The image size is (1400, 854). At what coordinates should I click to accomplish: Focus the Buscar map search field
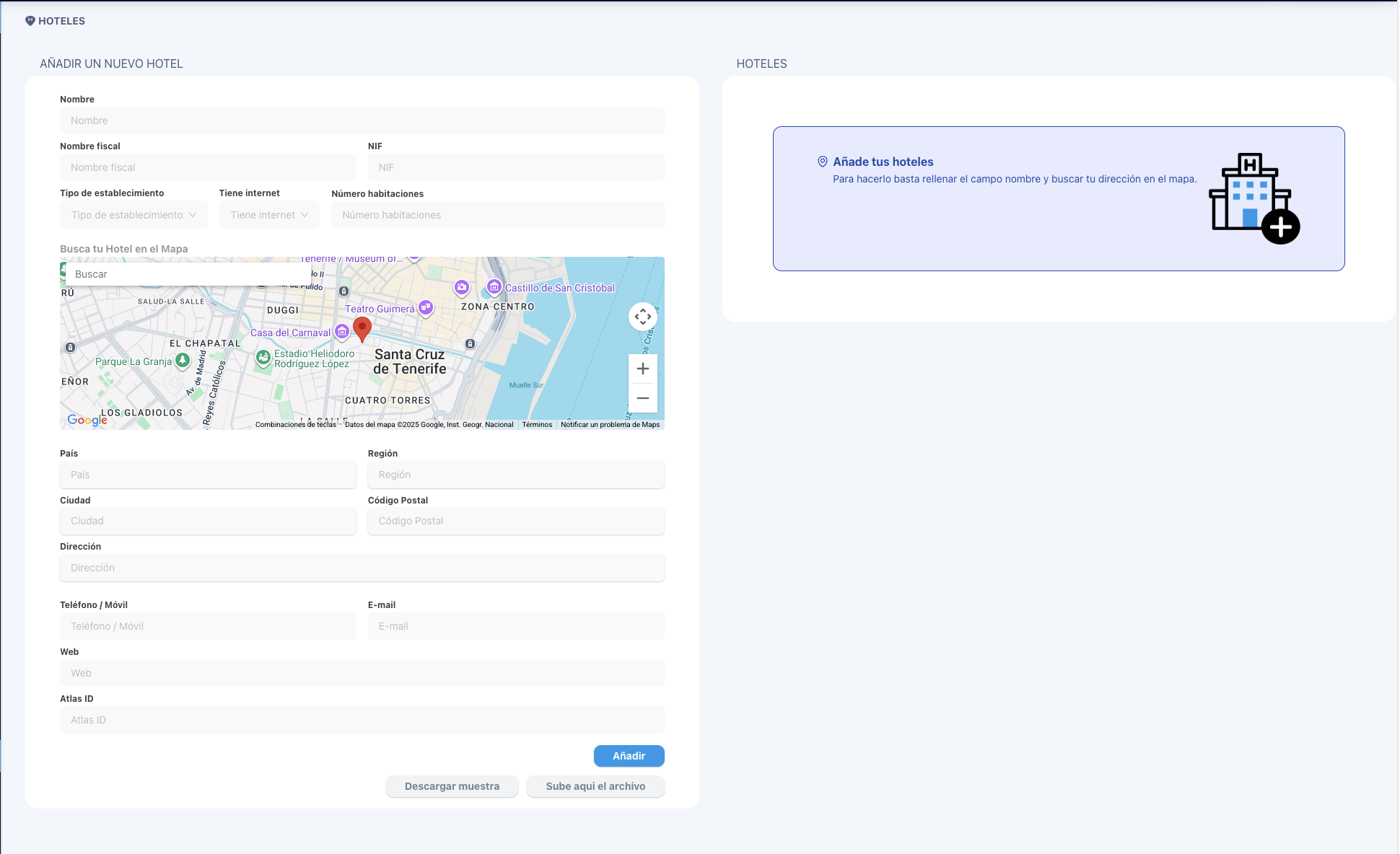click(188, 274)
